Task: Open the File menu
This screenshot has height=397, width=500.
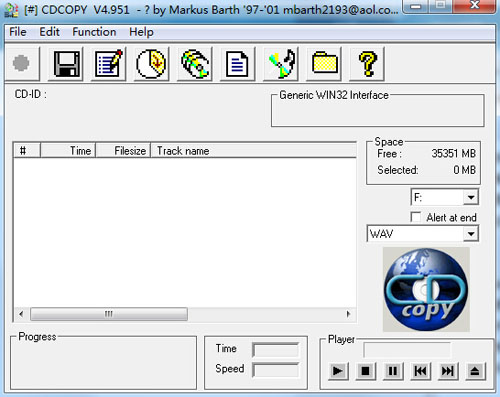Action: tap(18, 32)
